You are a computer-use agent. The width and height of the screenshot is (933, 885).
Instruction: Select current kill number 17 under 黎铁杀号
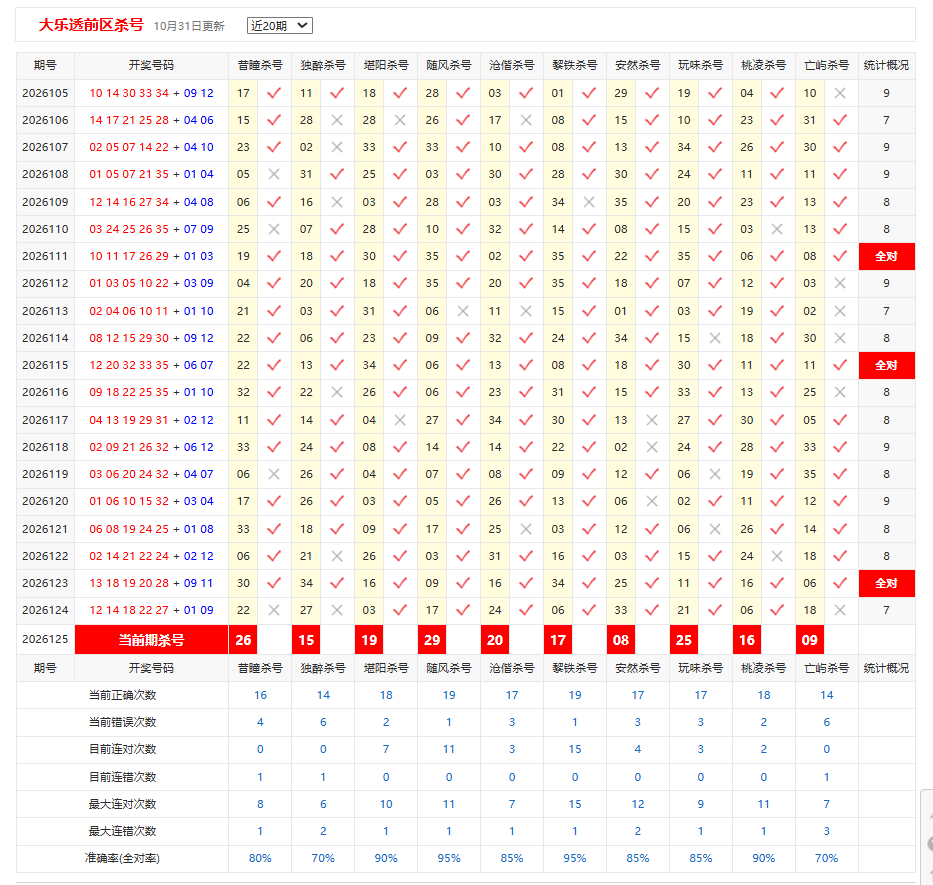point(558,640)
